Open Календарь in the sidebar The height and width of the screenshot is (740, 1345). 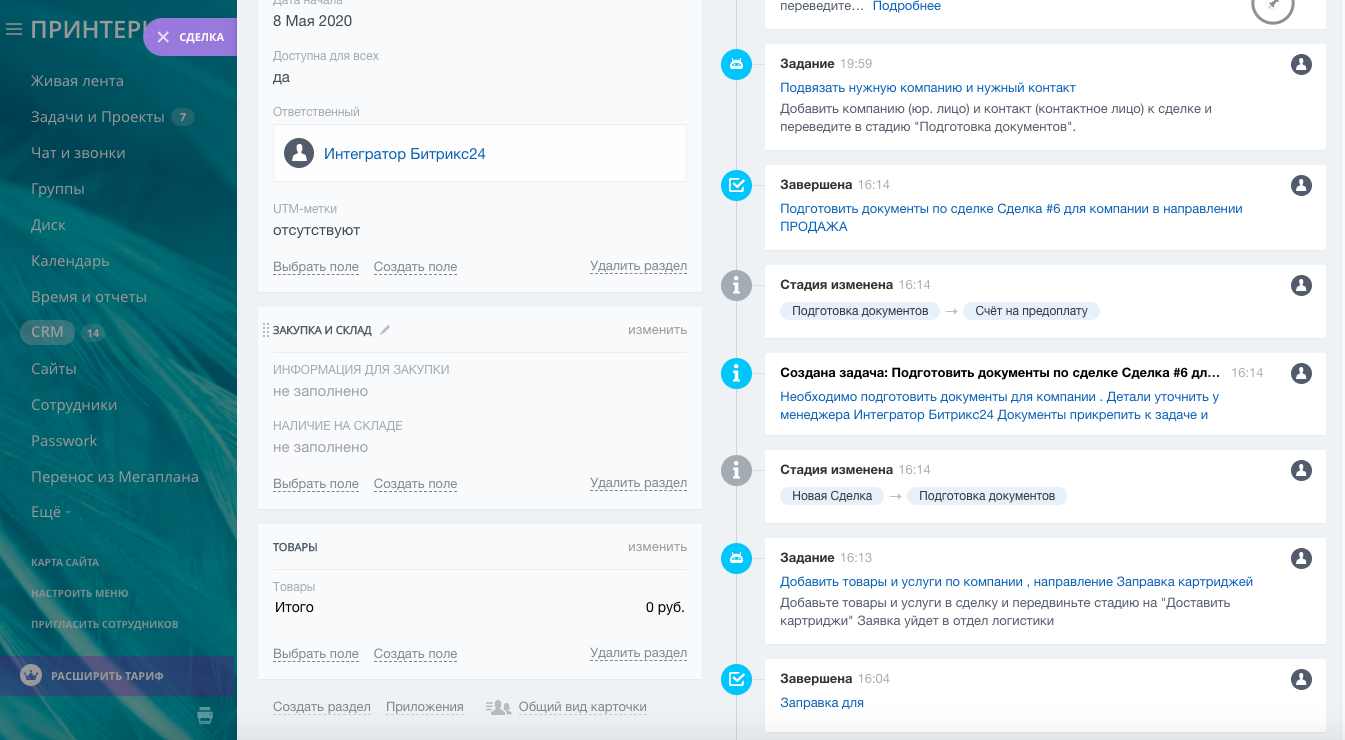pyautogui.click(x=70, y=261)
